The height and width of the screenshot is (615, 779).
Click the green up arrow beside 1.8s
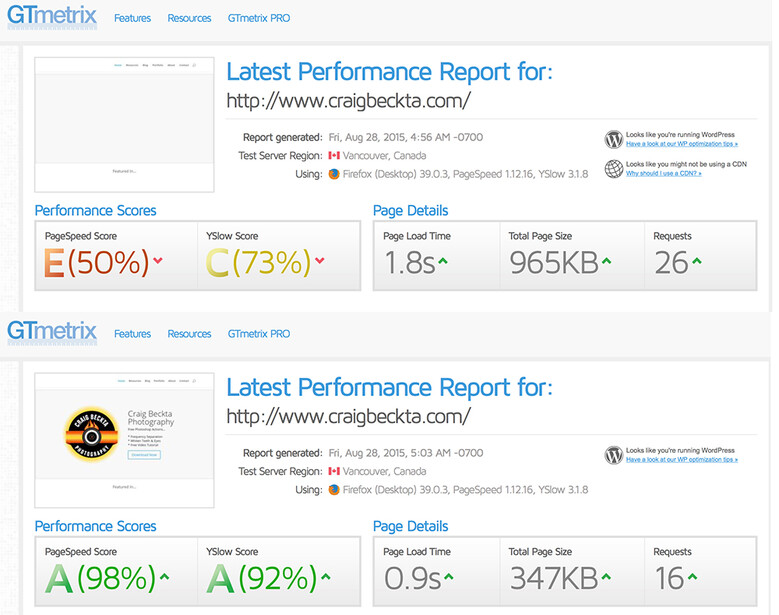click(443, 260)
